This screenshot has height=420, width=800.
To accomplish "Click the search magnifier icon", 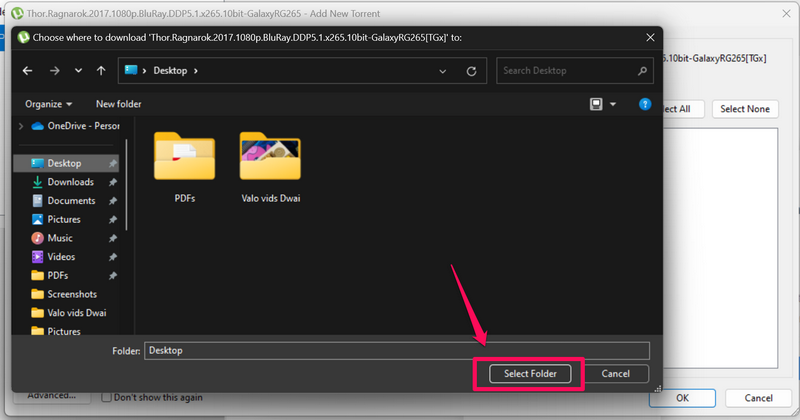I will (642, 71).
